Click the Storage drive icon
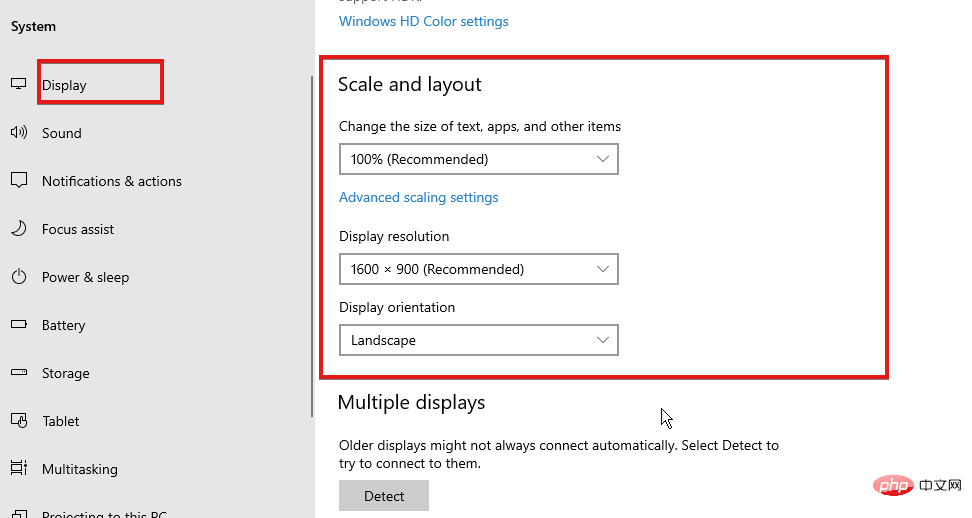This screenshot has height=518, width=972. [x=19, y=372]
